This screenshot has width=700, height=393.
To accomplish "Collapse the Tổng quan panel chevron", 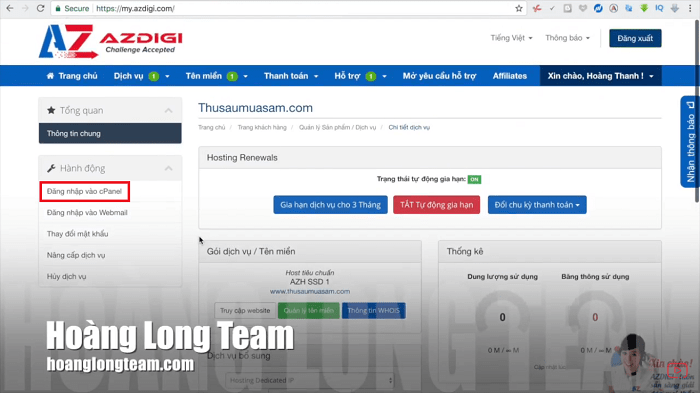I will coord(168,110).
